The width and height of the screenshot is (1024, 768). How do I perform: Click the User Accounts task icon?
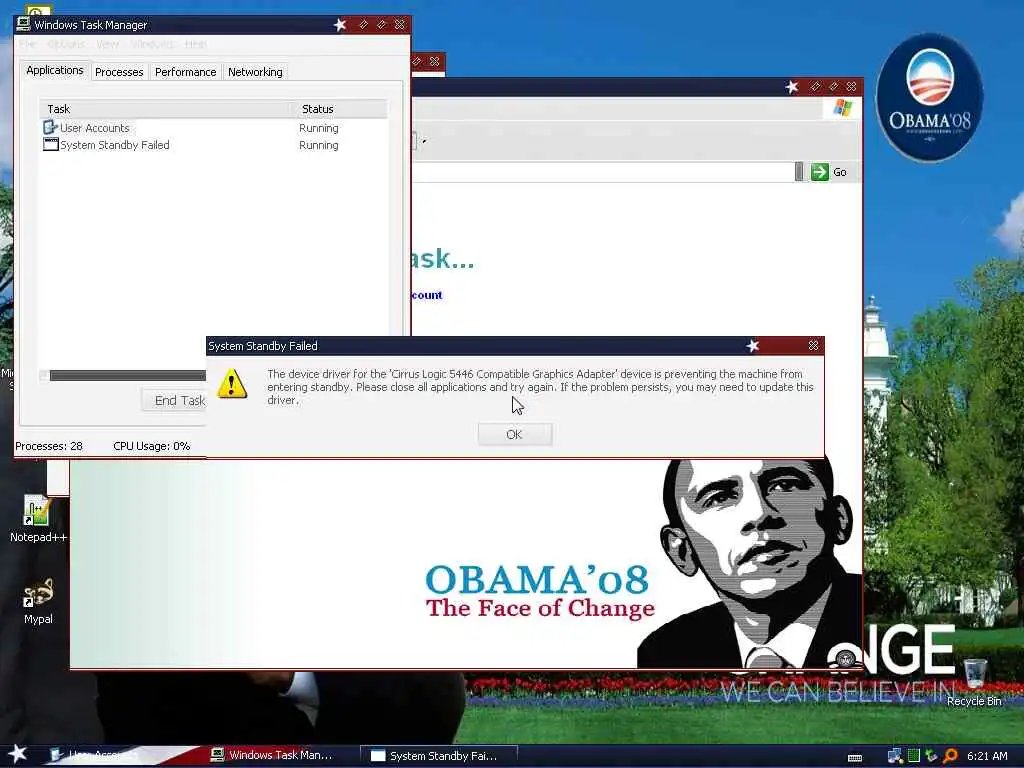[50, 127]
